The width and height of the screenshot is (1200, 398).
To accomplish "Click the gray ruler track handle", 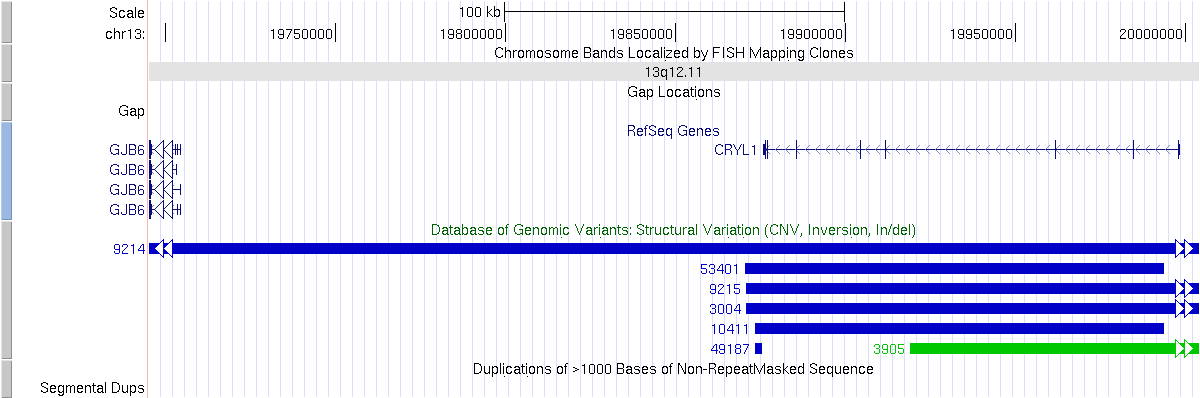I will [5, 21].
